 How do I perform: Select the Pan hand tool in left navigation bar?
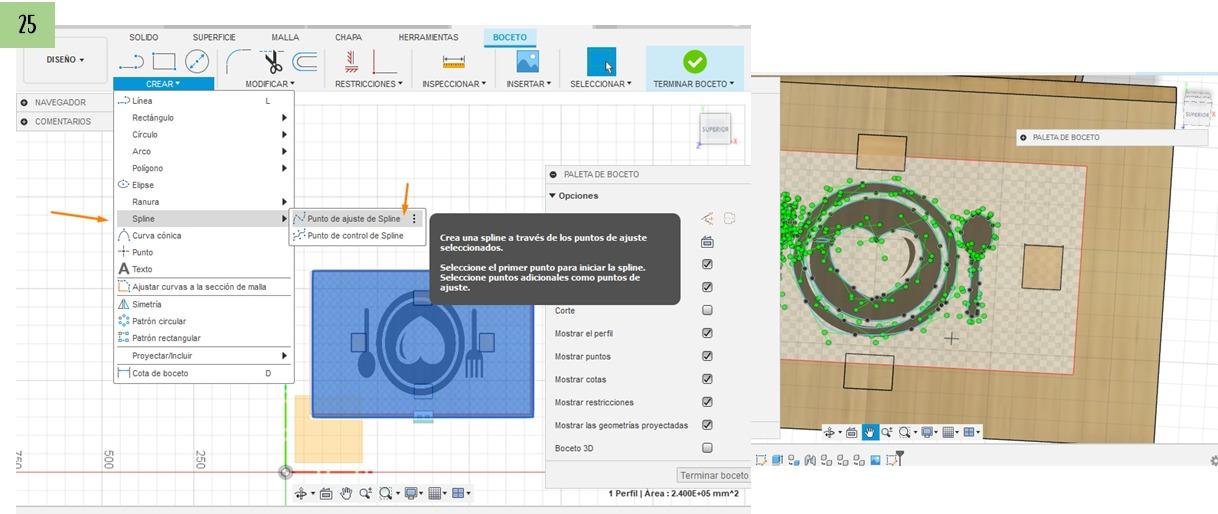[x=347, y=493]
